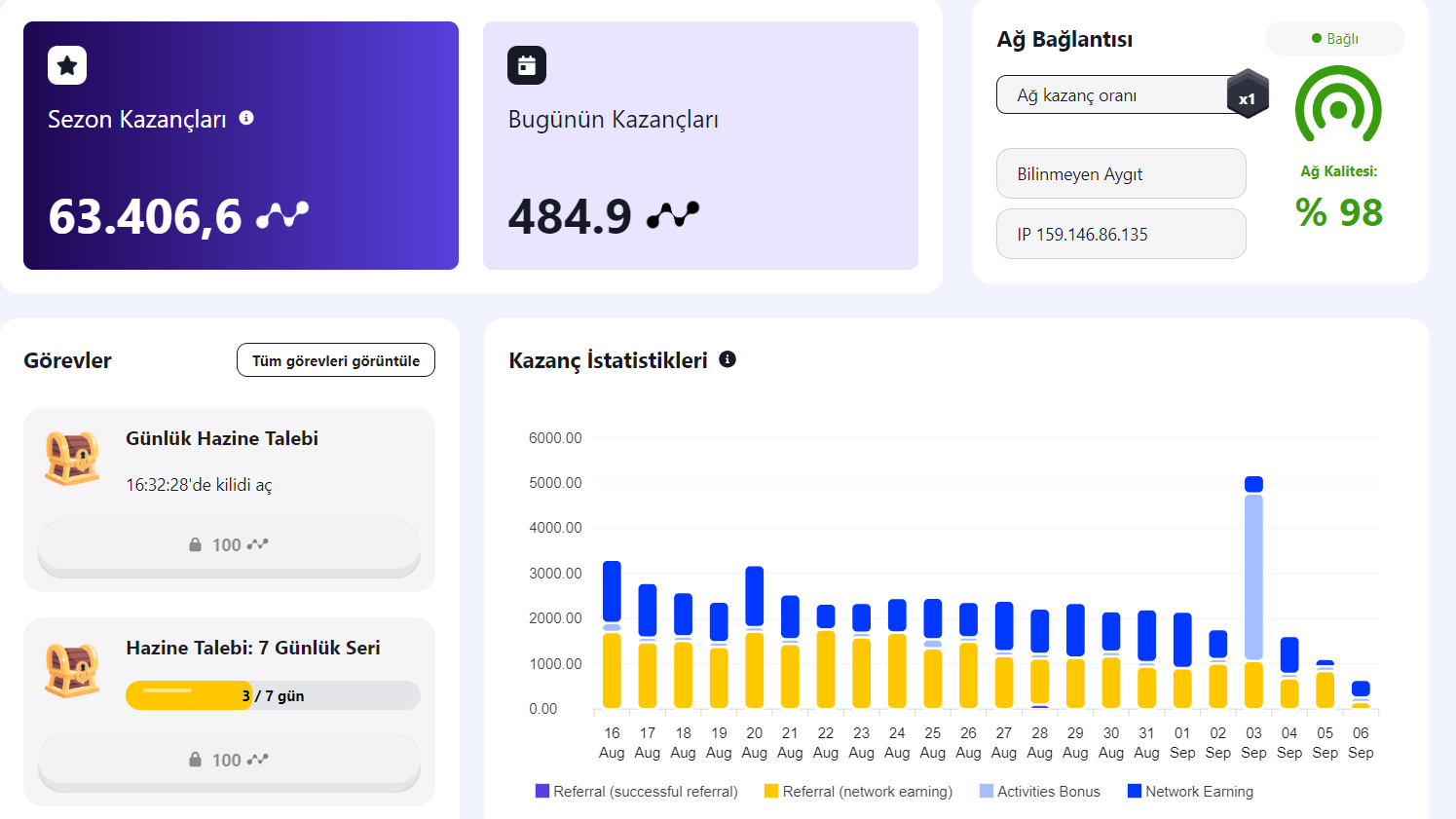Open info icon beside Sezon Kazançları
The image size is (1456, 819).
pyautogui.click(x=246, y=118)
